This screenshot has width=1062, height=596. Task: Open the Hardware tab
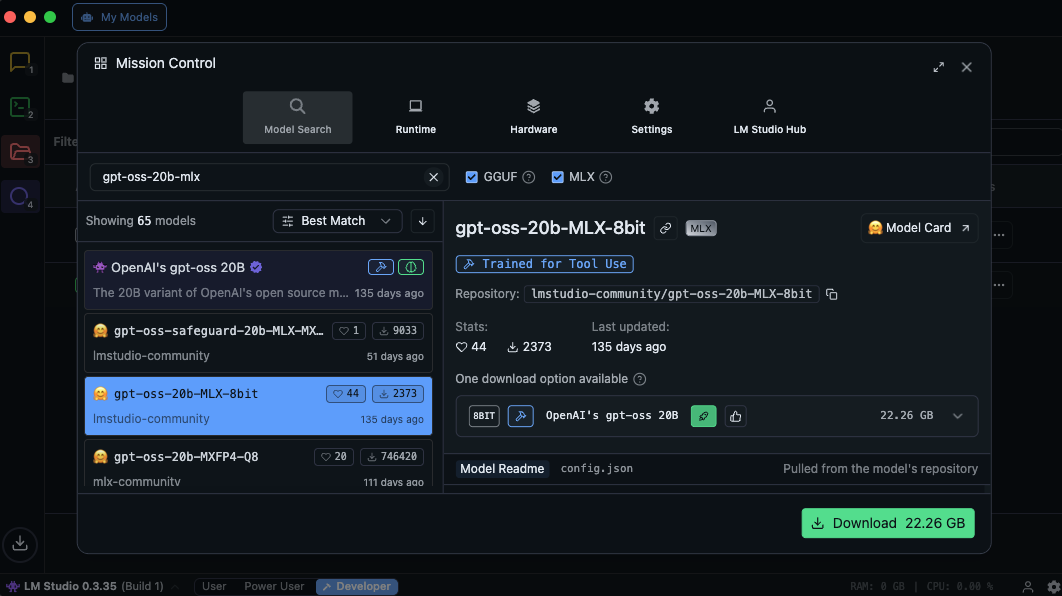[534, 117]
